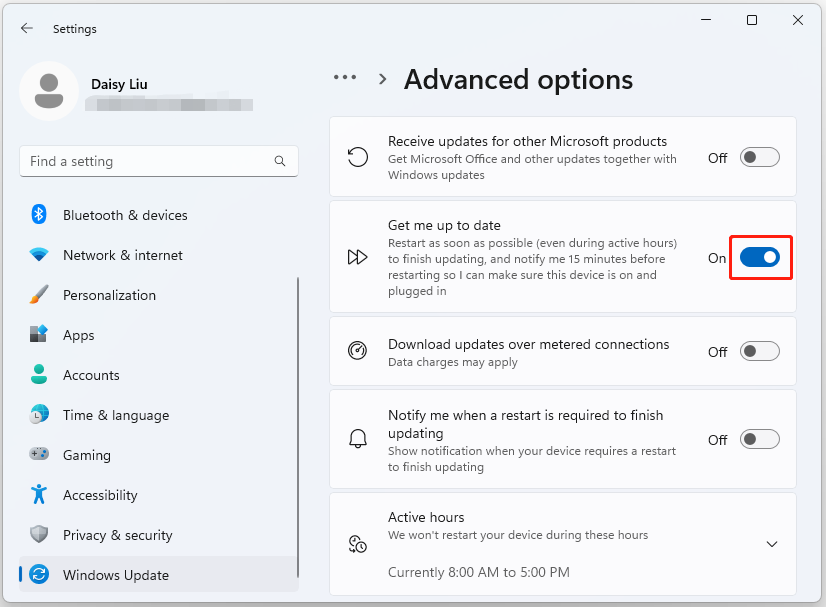Select Accounts in the sidebar
Viewport: 826px width, 607px height.
[x=92, y=375]
